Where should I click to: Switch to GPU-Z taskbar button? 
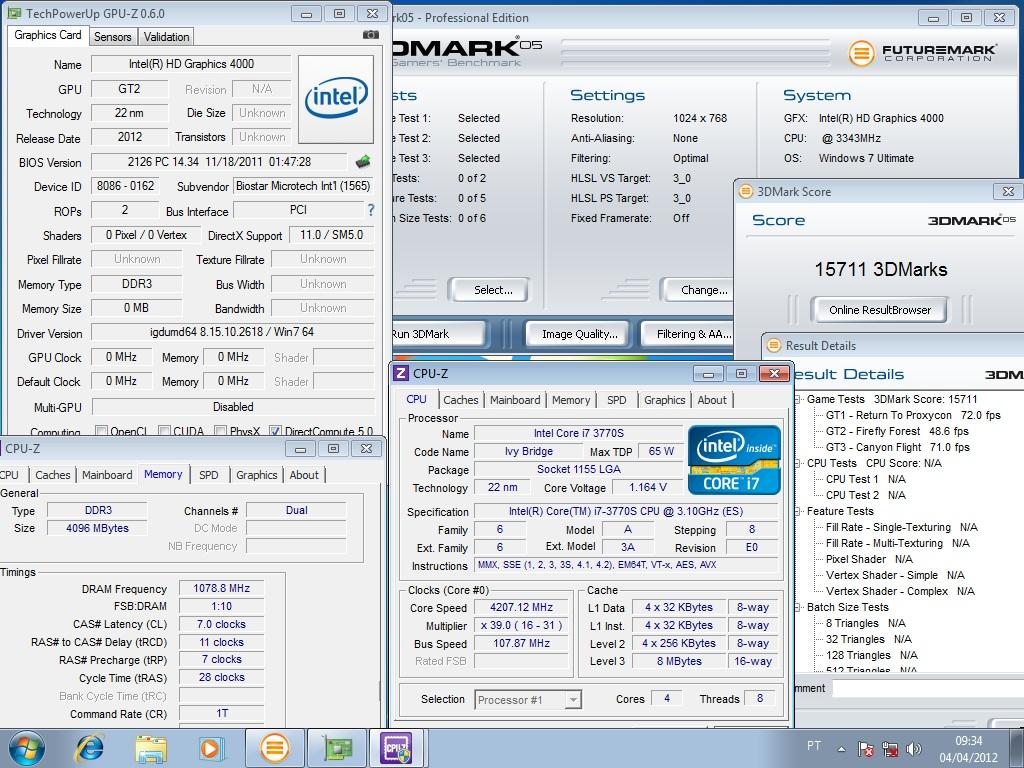coord(336,748)
